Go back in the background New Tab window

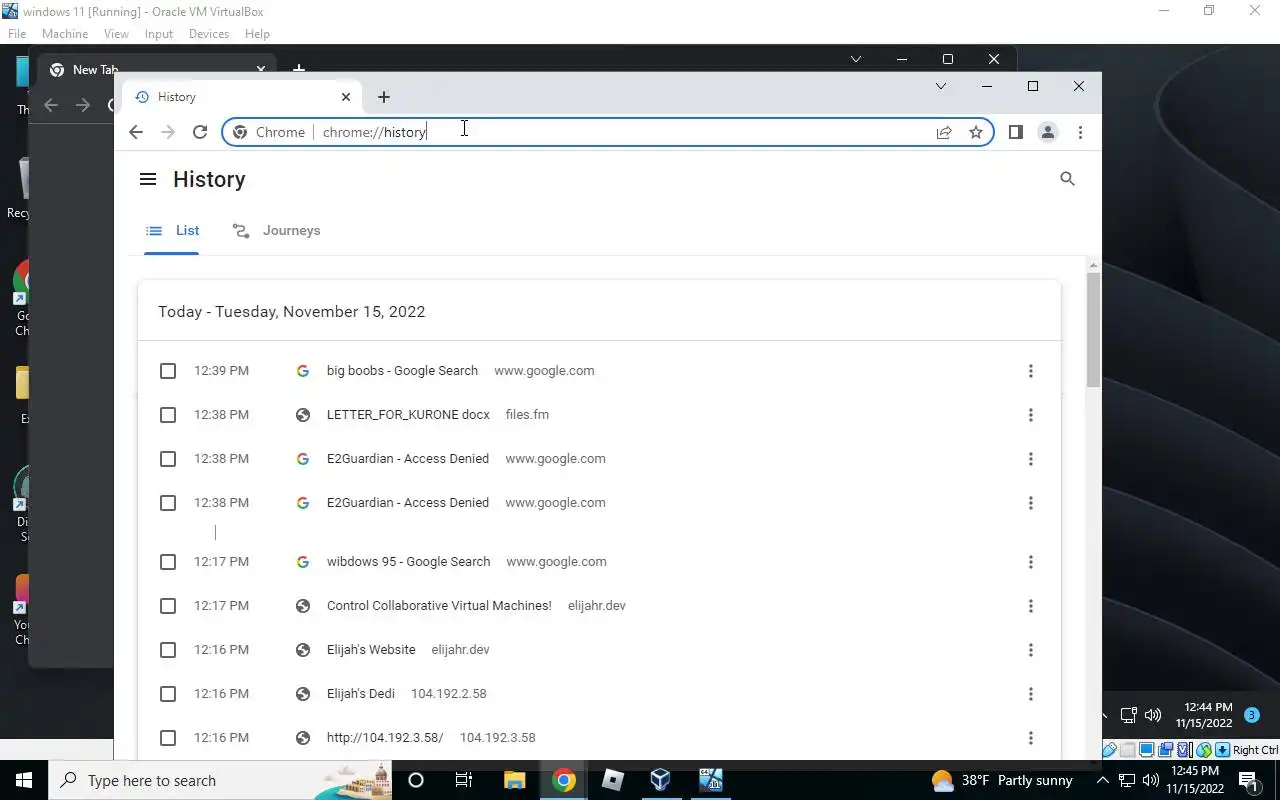51,105
